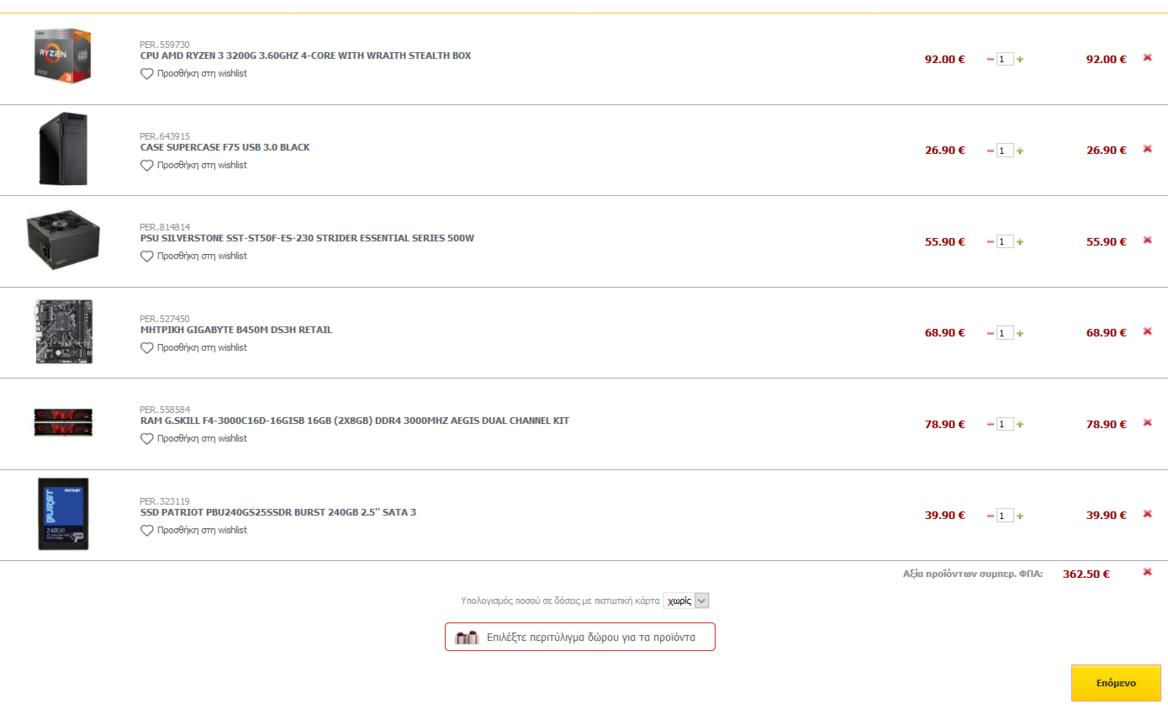Open Case Supercase F75 USB 3.0 Black link
The width and height of the screenshot is (1168, 720).
click(225, 147)
